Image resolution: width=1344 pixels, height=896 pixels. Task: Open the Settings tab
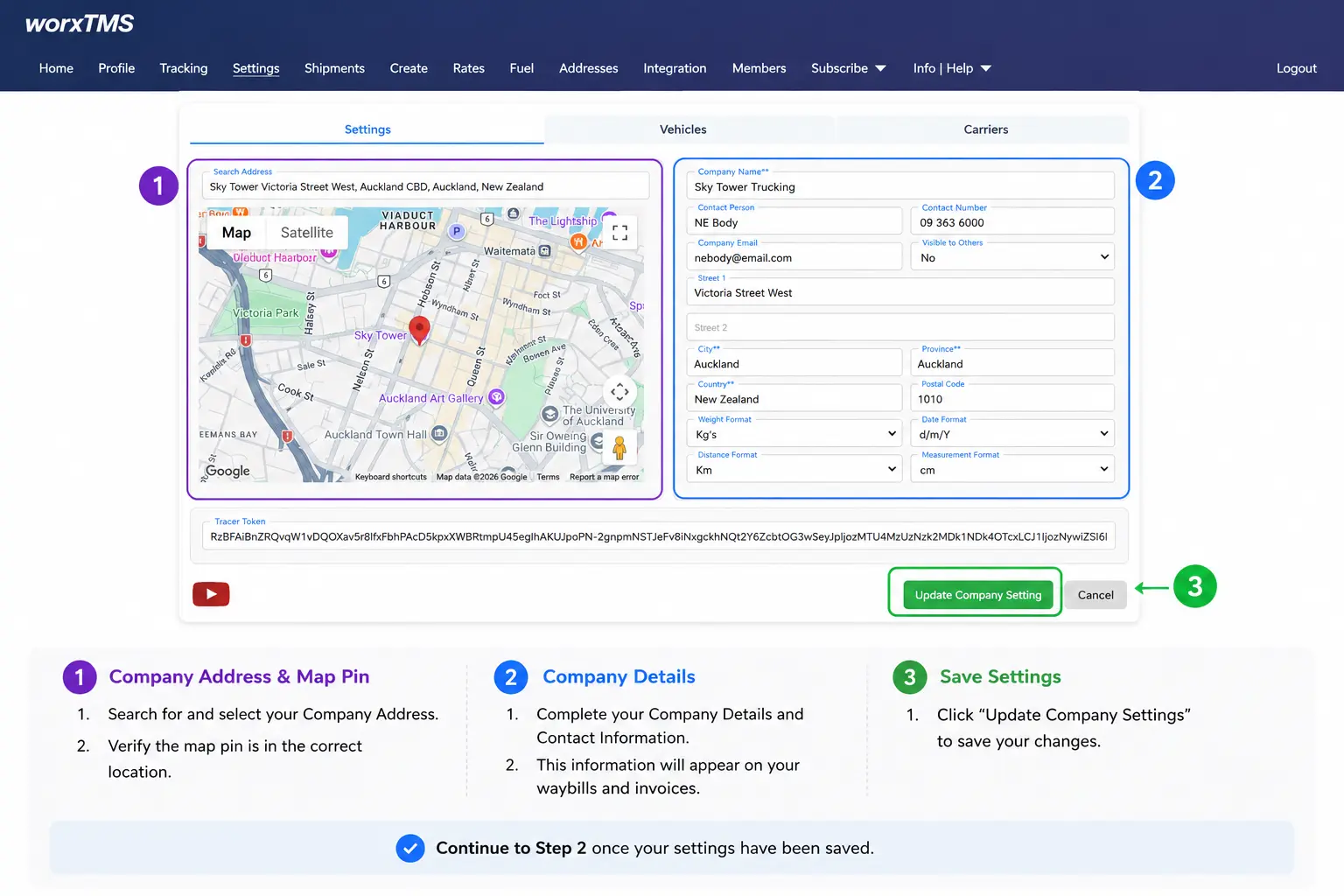coord(367,129)
